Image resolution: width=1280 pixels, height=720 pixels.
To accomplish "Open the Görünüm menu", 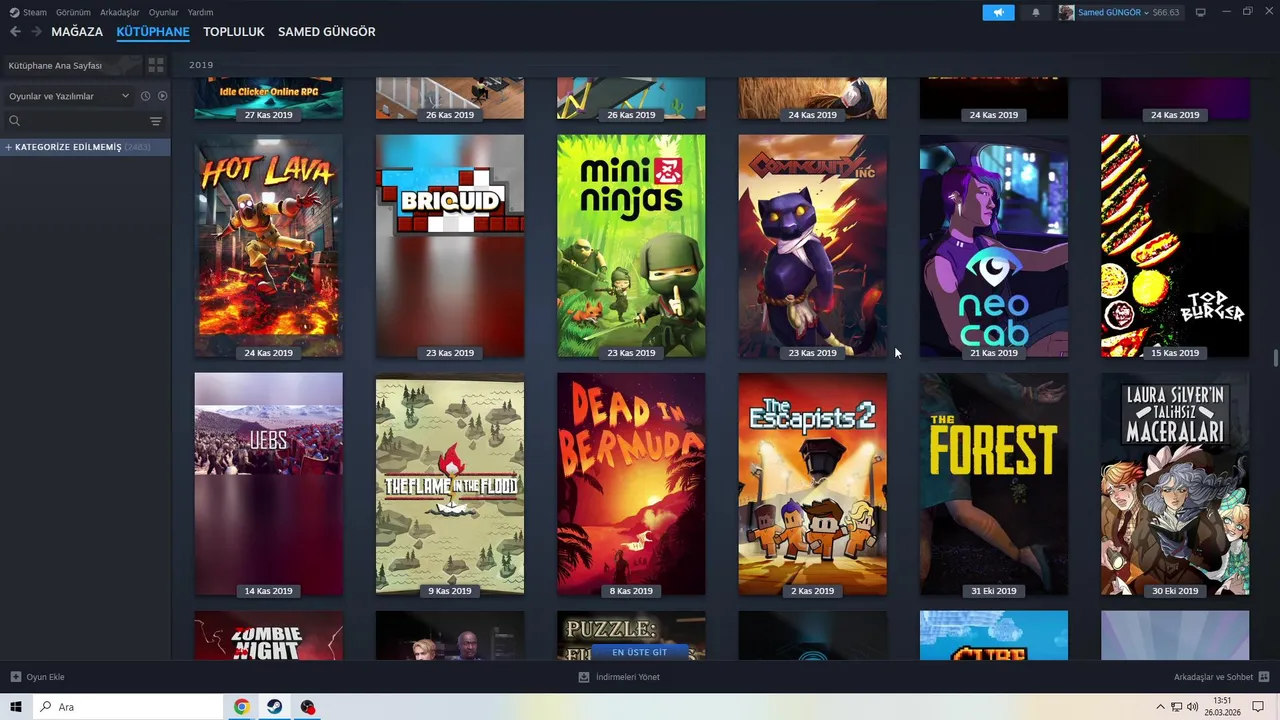I will (x=73, y=12).
